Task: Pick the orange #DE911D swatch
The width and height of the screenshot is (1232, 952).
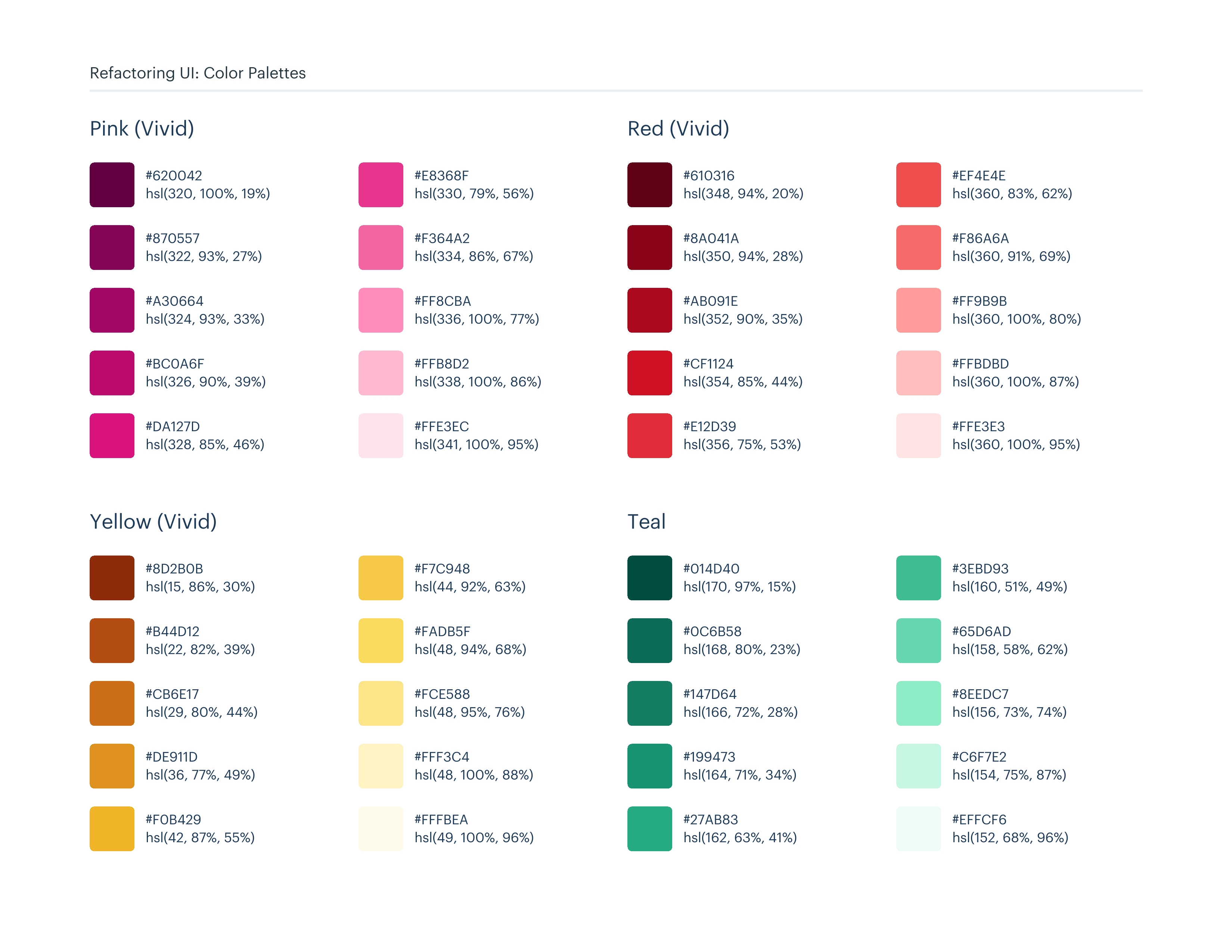Action: click(x=112, y=766)
